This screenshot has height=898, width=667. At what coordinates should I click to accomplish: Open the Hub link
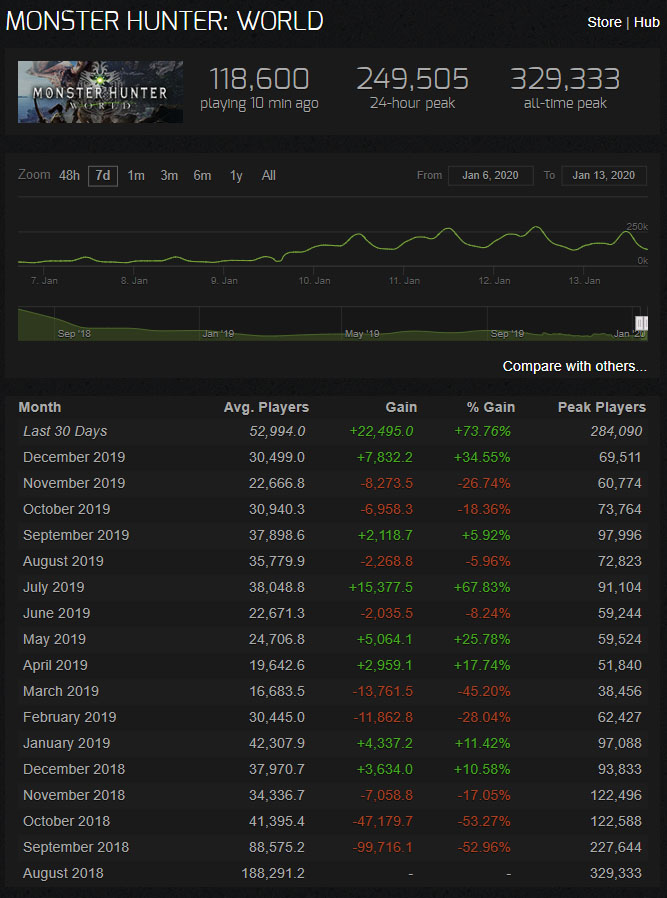(646, 22)
